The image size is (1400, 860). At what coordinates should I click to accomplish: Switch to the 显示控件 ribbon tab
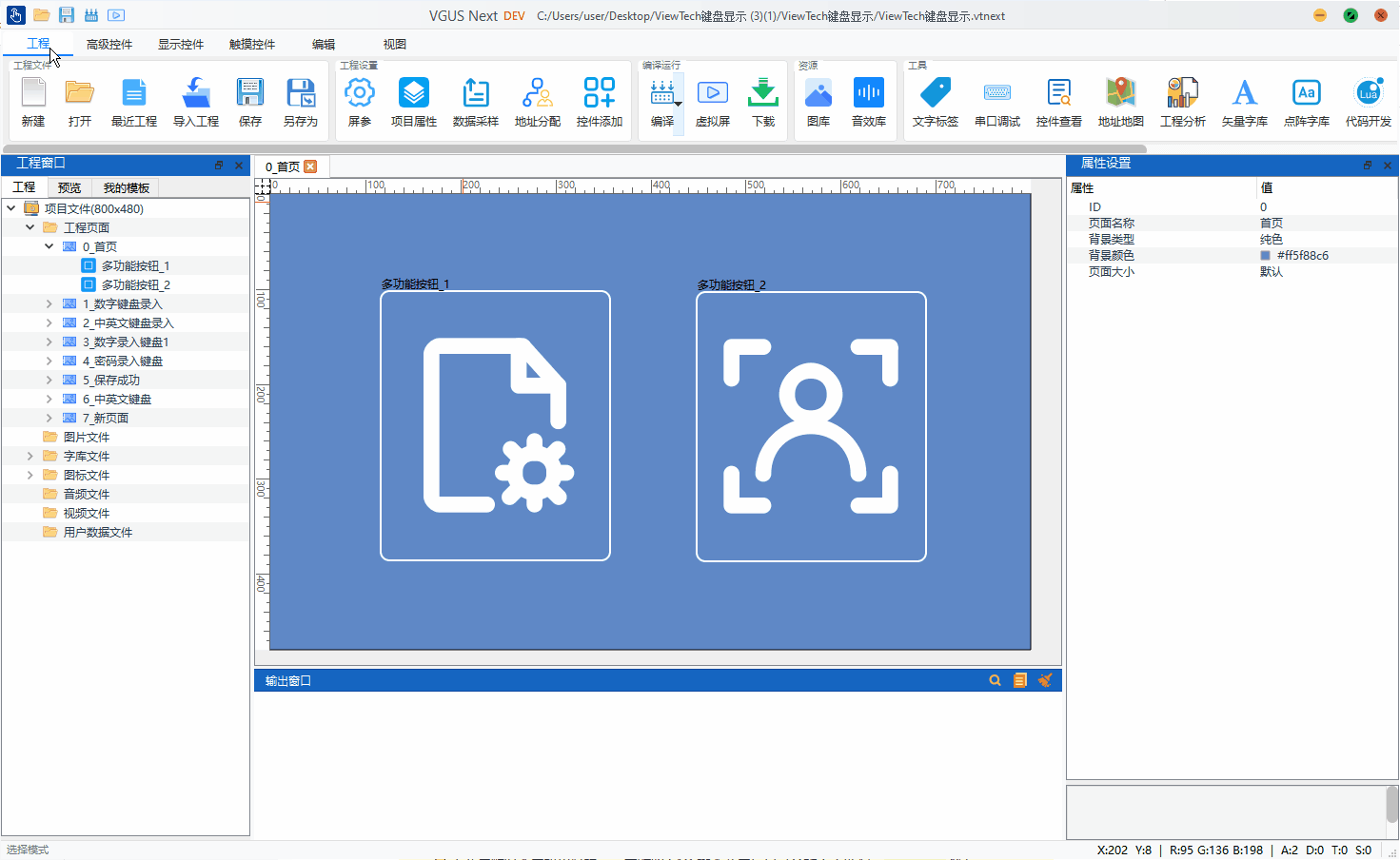(x=181, y=45)
